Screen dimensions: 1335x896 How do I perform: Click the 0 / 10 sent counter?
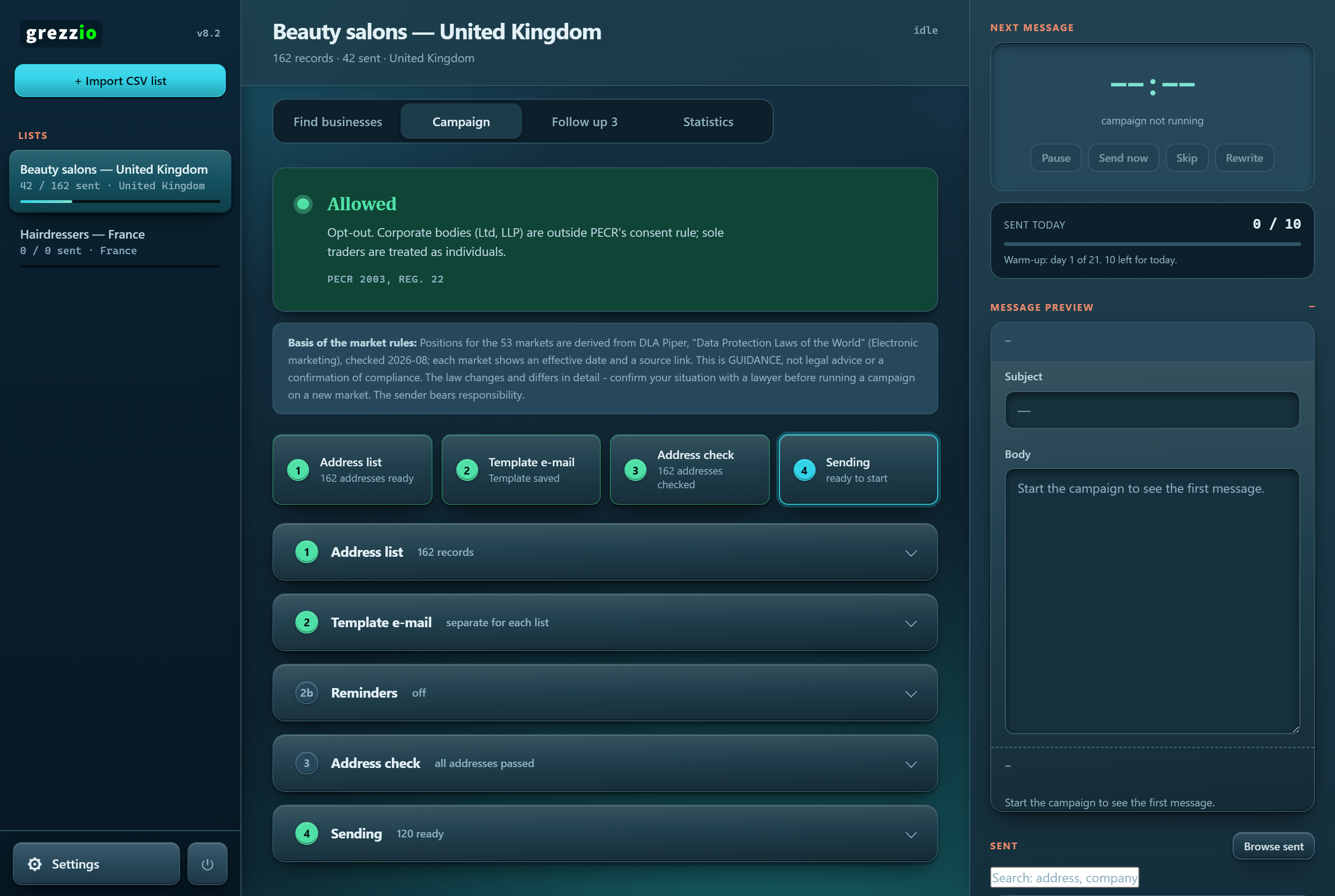point(1276,224)
